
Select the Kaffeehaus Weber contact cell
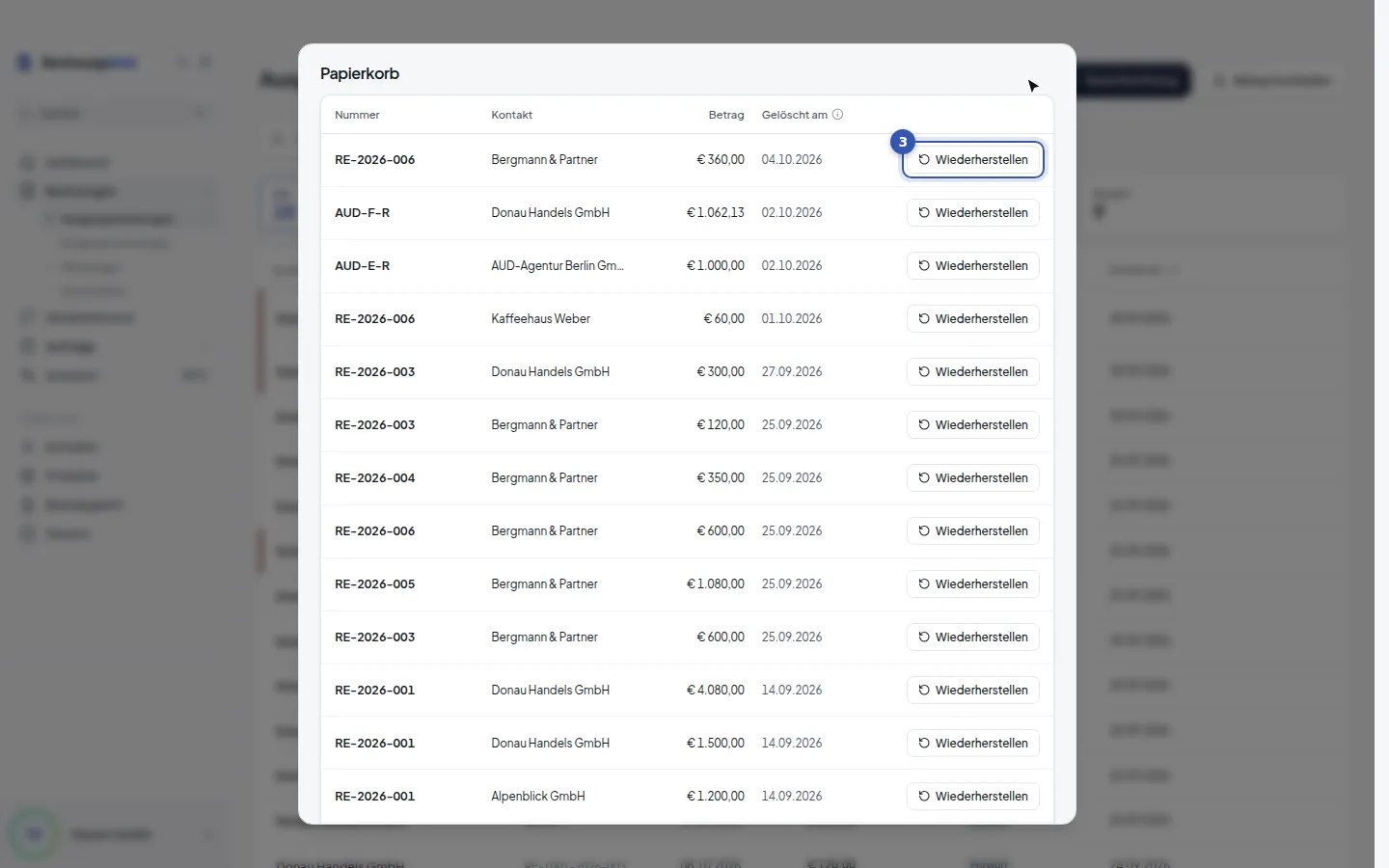pyautogui.click(x=540, y=319)
